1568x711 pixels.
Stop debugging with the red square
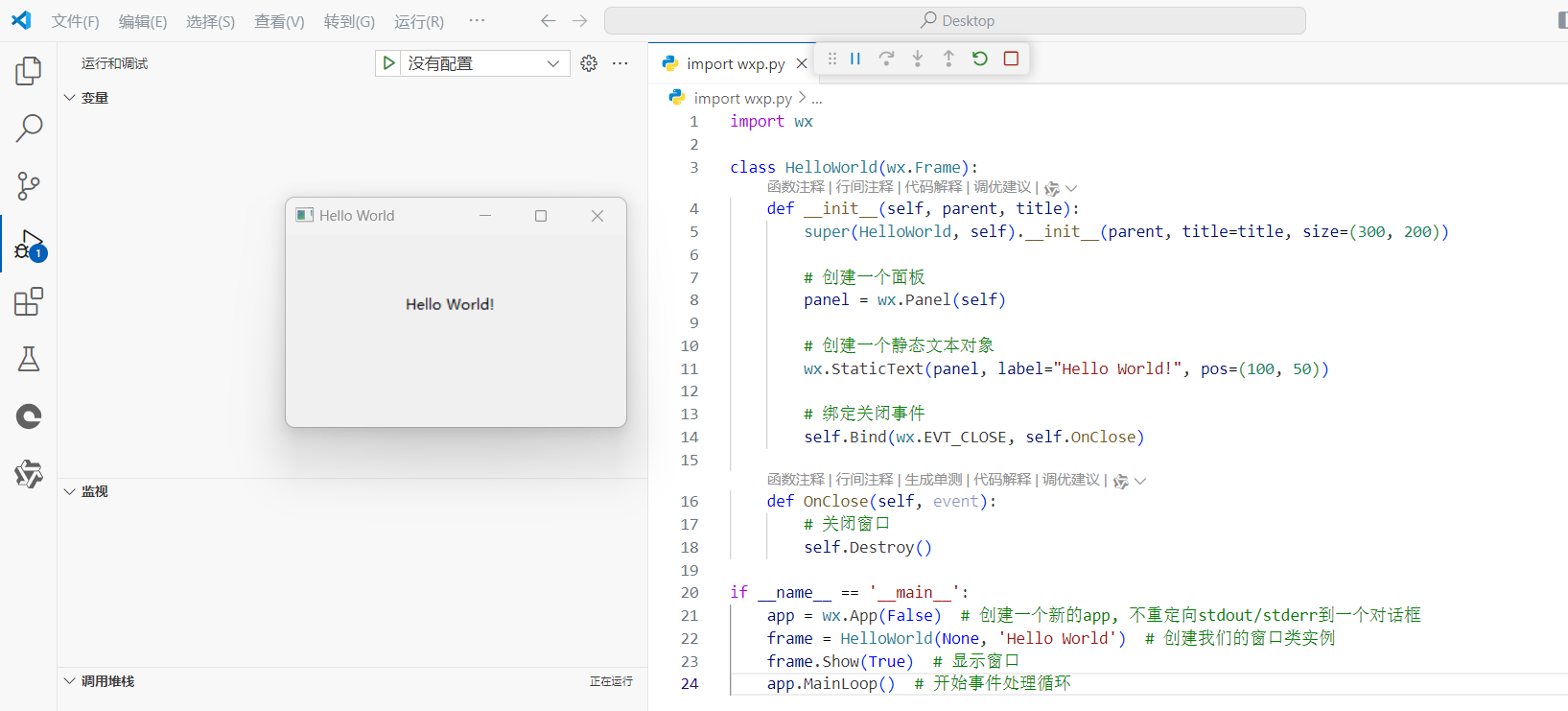coord(1011,59)
